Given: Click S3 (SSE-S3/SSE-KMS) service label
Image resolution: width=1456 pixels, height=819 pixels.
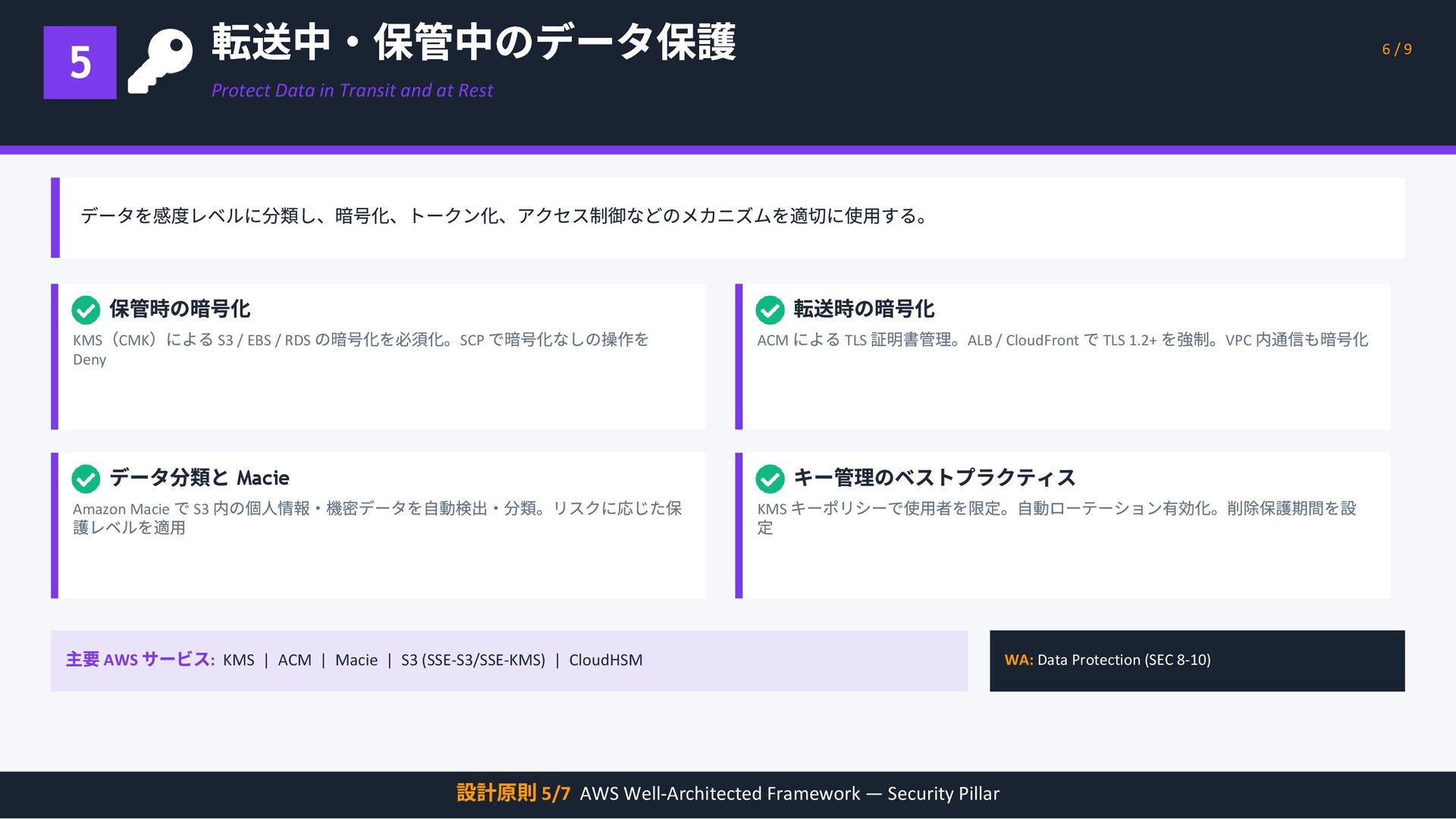Looking at the screenshot, I should (x=472, y=661).
